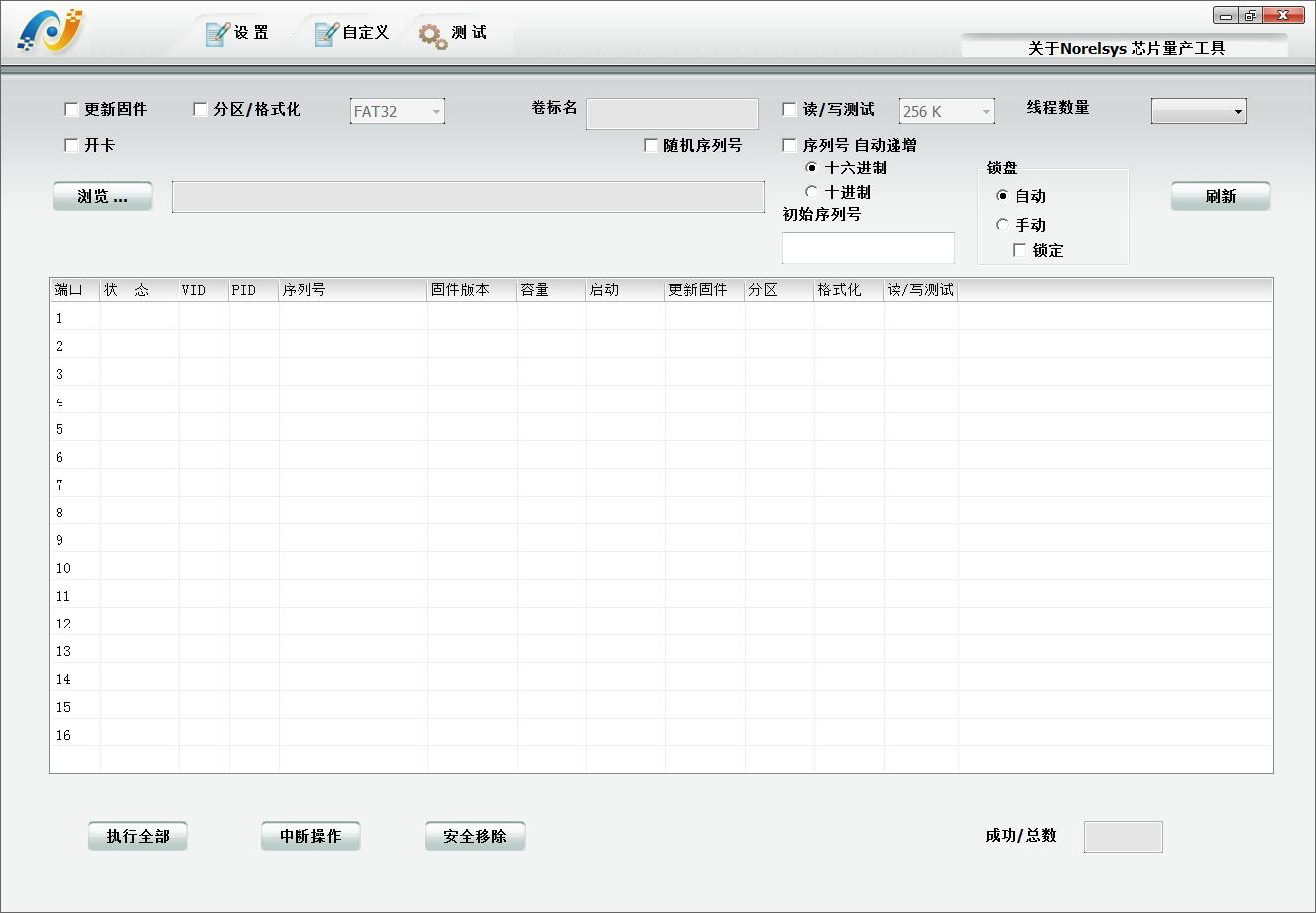Viewport: 1316px width, 913px height.
Task: Click the 初始序列号 input field
Action: (868, 248)
